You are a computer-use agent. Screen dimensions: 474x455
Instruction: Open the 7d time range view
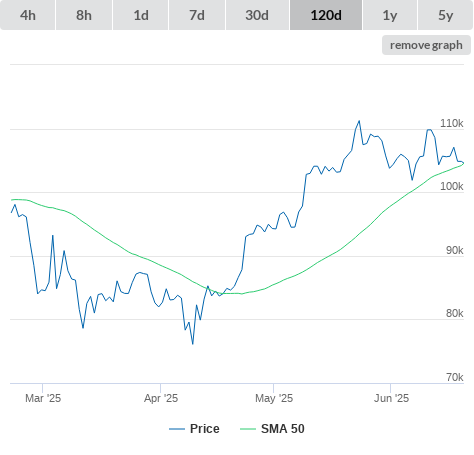coord(197,15)
